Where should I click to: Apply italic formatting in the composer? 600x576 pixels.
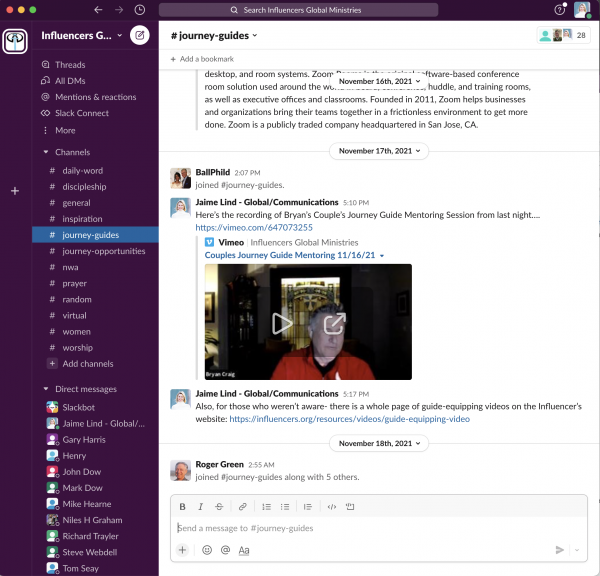pos(201,507)
